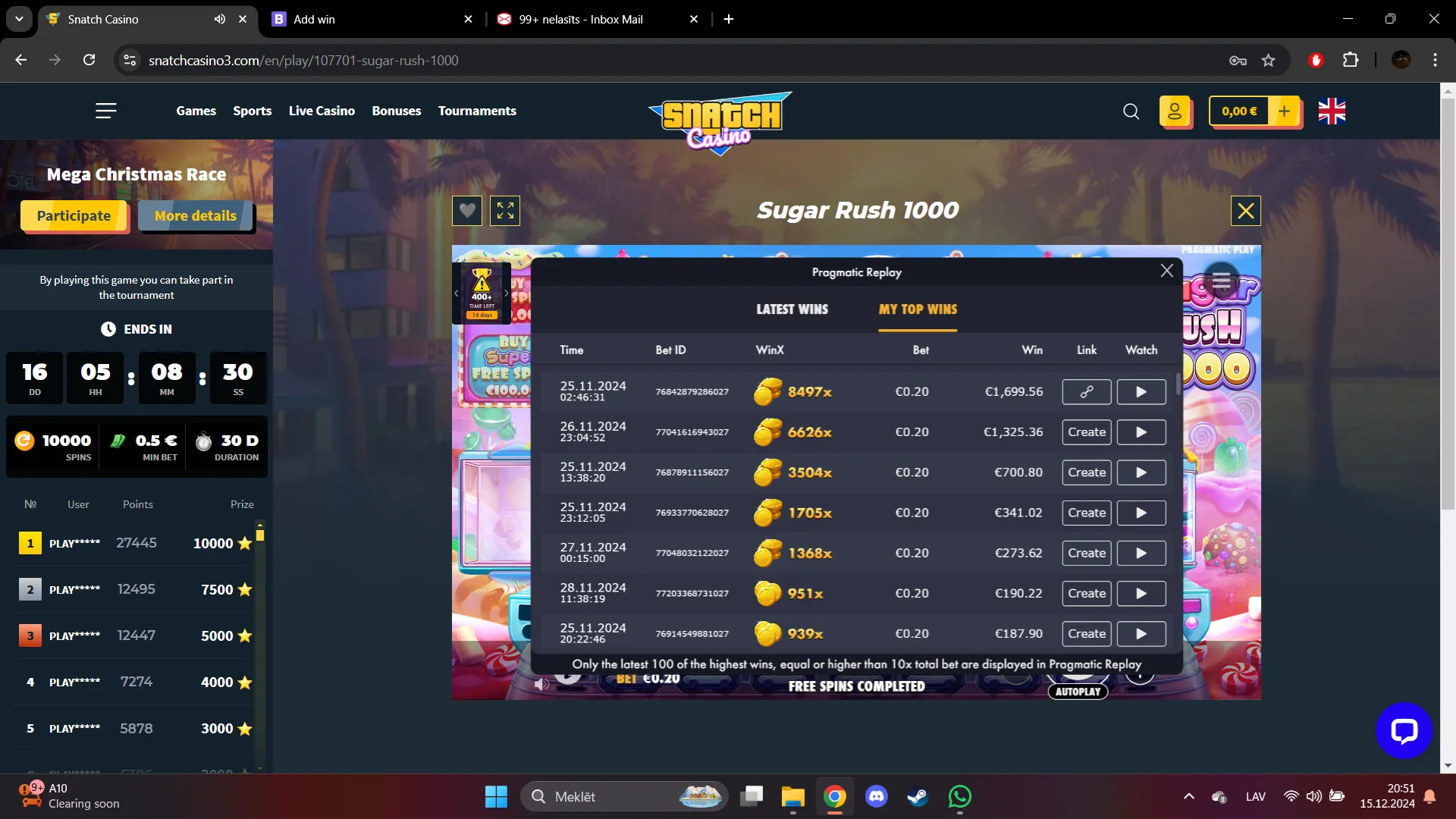Watch replay of the 939x win
Viewport: 1456px width, 819px height.
click(x=1141, y=633)
